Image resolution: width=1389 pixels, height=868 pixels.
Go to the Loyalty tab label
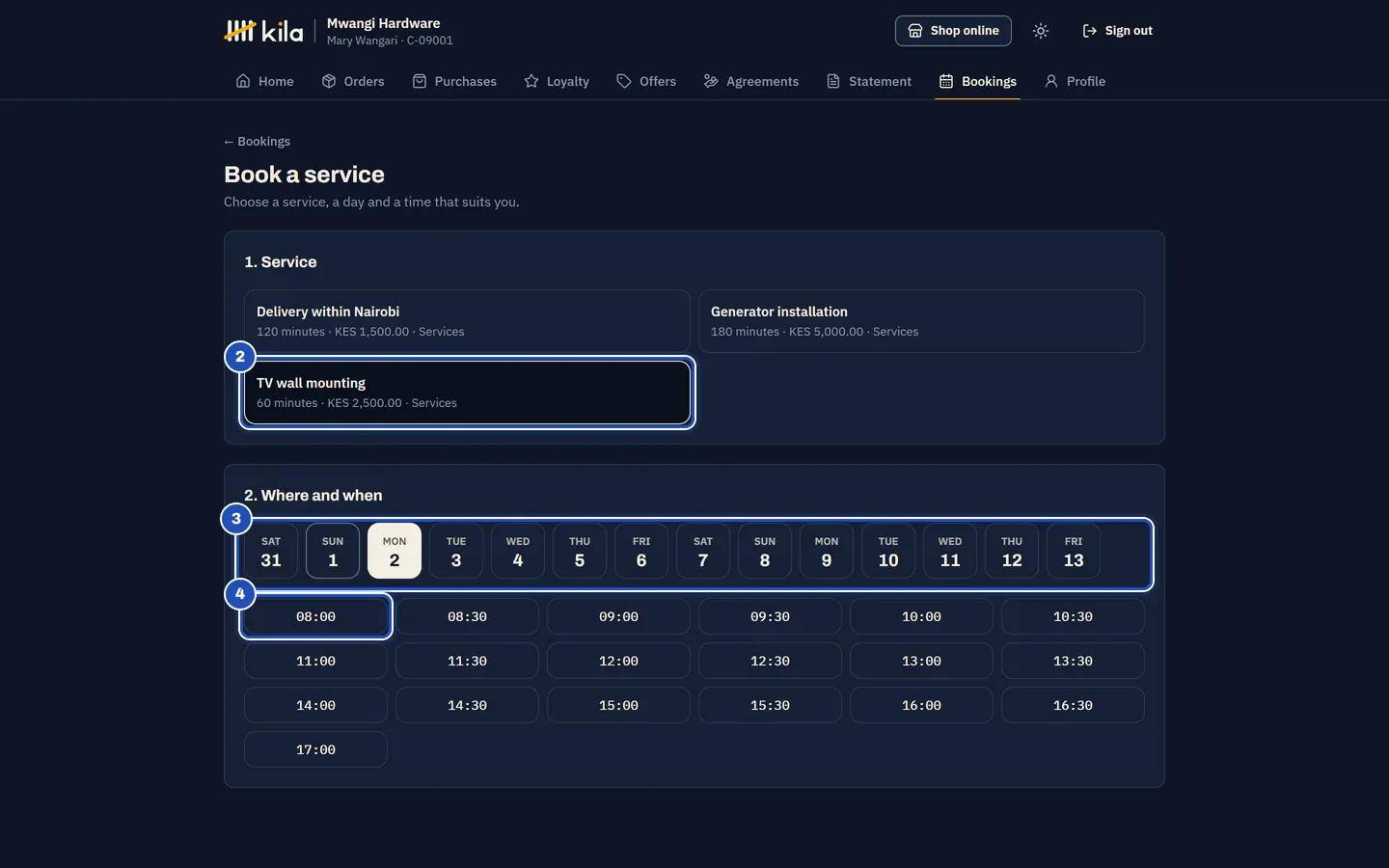567,81
